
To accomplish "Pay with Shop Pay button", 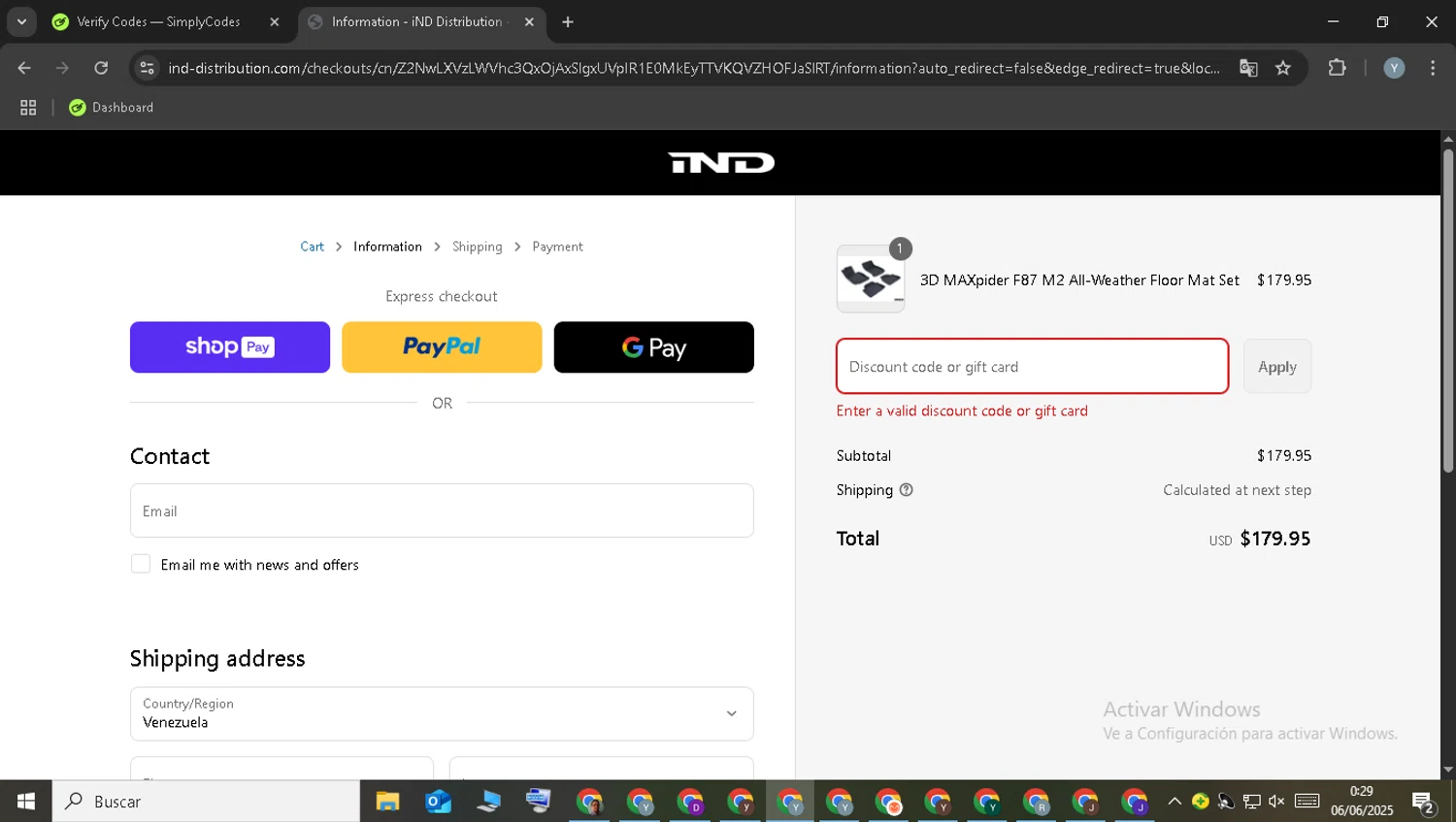I will [x=230, y=347].
